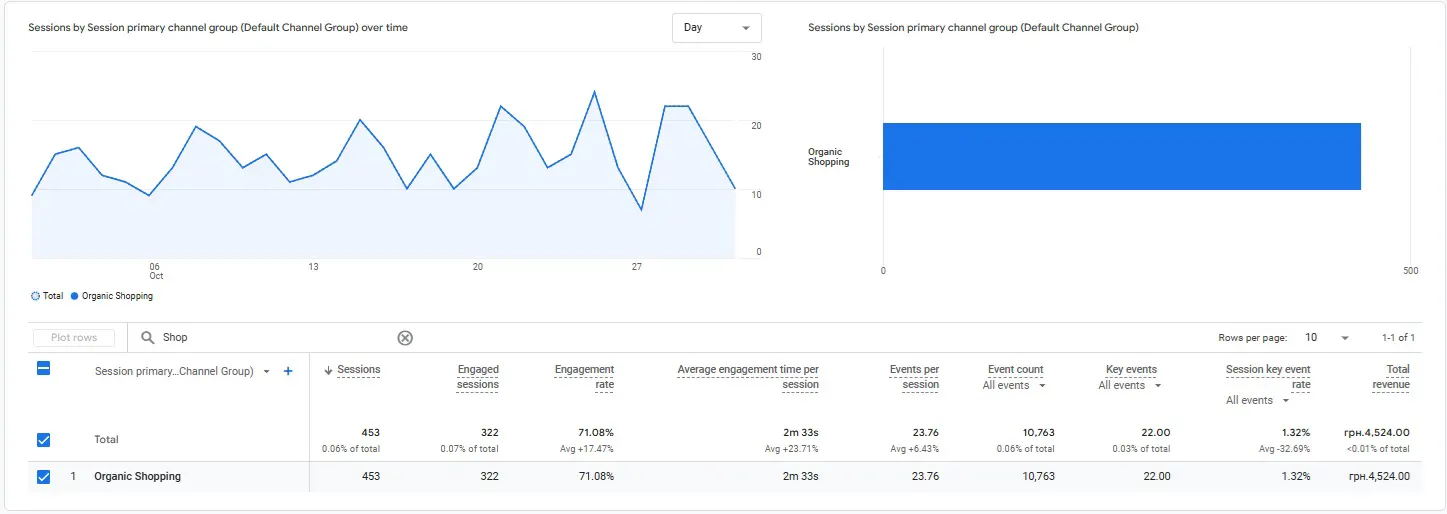Click the line chart title text
Viewport: 1447px width, 514px height.
click(x=218, y=28)
